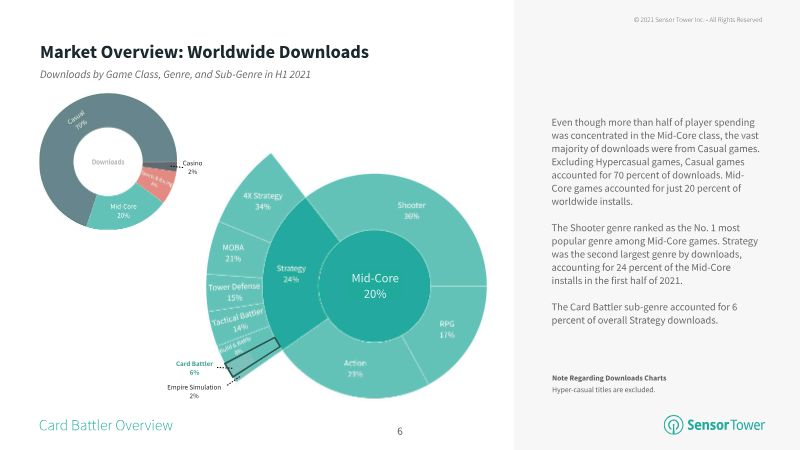Select the outlined Card Battler slice
800x450 pixels.
tap(253, 357)
